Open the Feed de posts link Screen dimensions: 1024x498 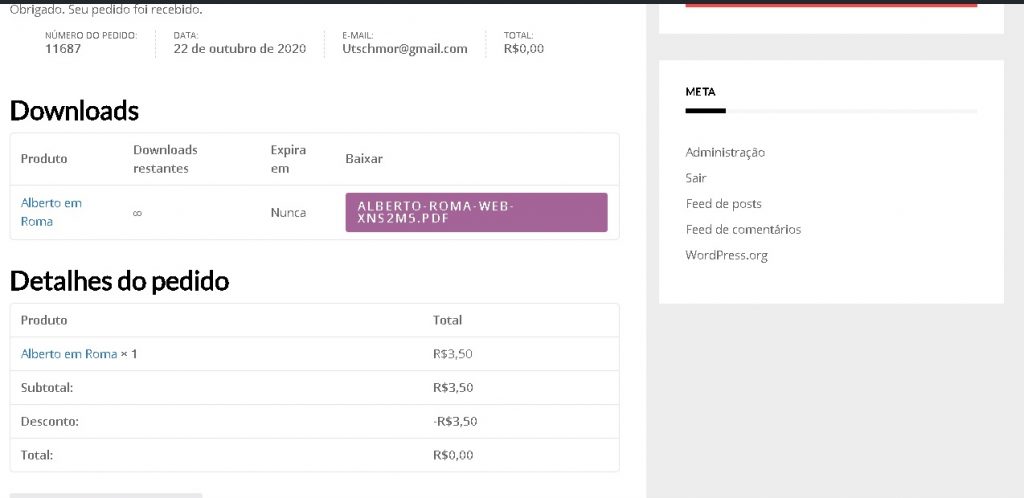(x=723, y=204)
